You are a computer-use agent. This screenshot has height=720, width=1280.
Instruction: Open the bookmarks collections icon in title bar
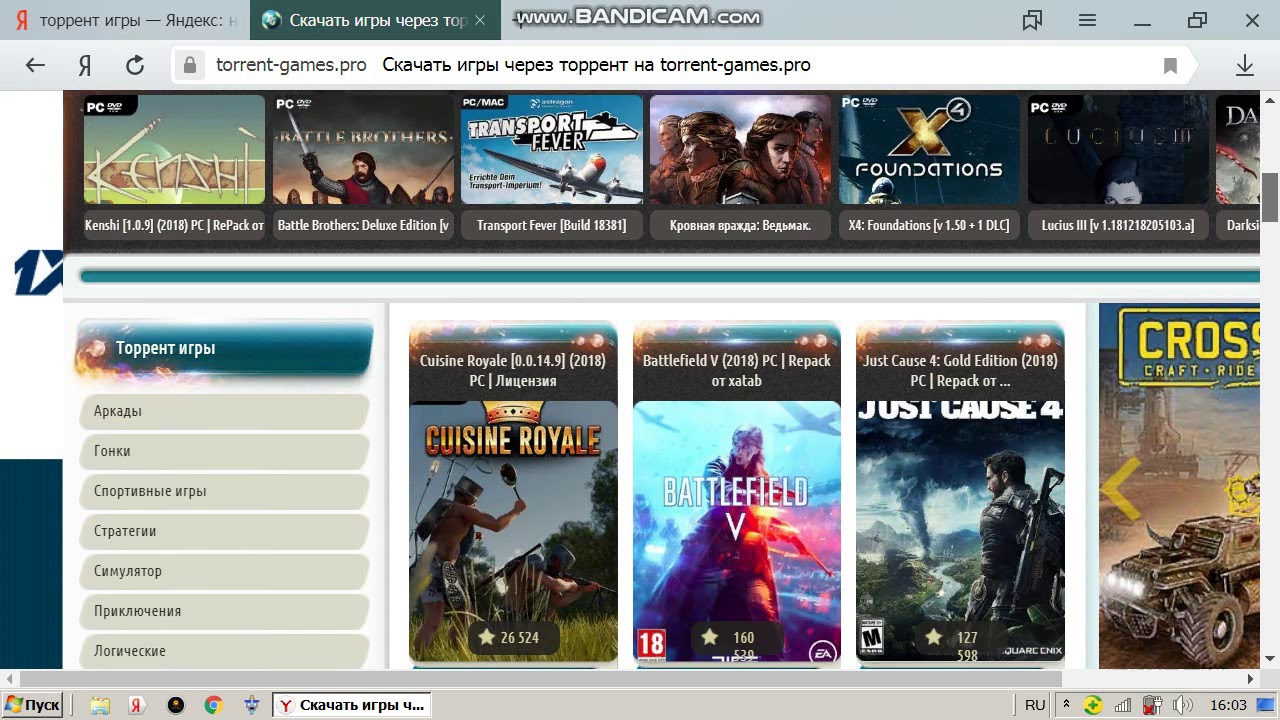pos(1032,20)
